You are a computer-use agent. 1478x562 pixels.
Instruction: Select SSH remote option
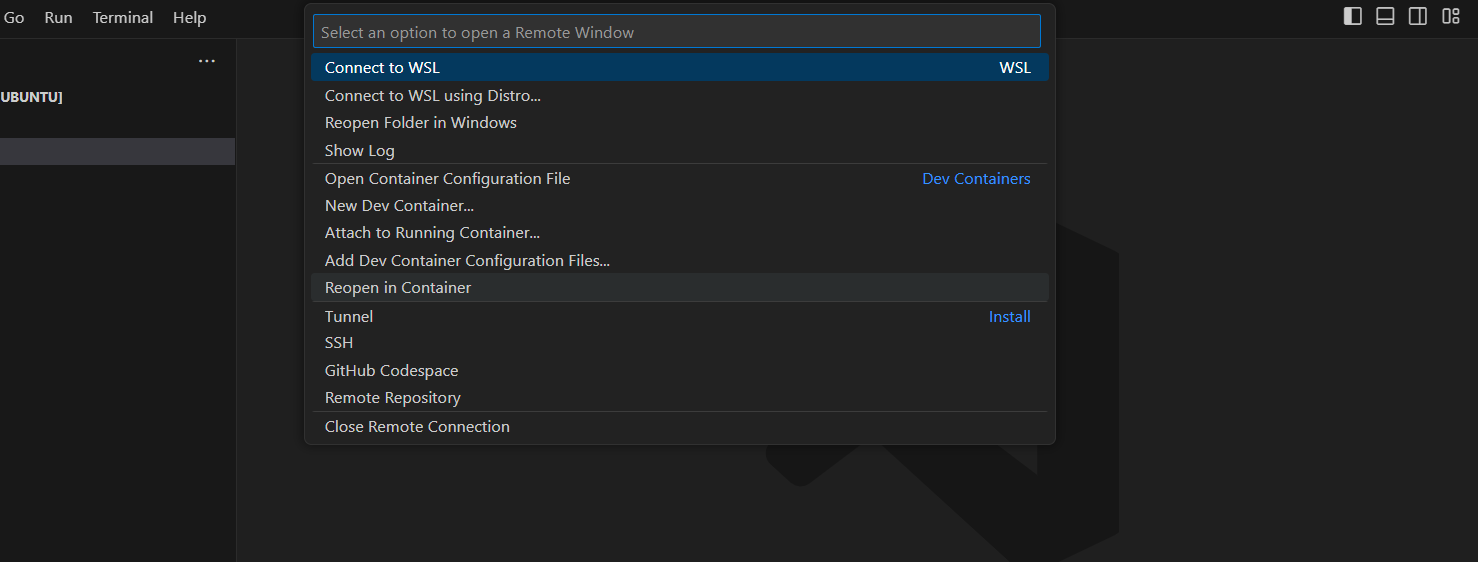click(x=680, y=343)
